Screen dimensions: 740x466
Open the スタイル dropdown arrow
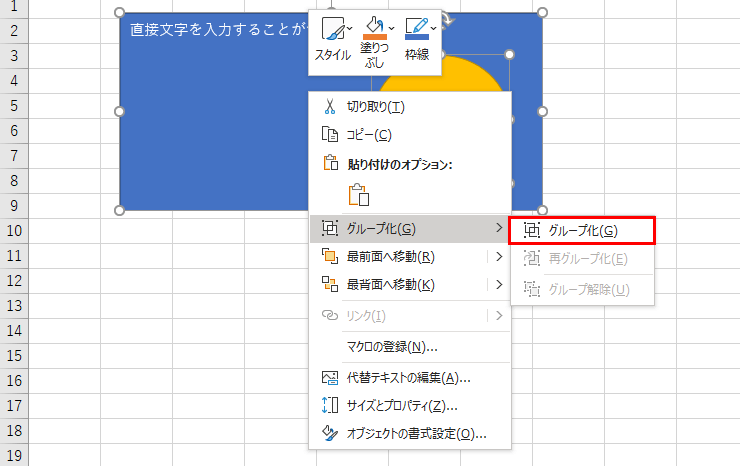tap(350, 29)
